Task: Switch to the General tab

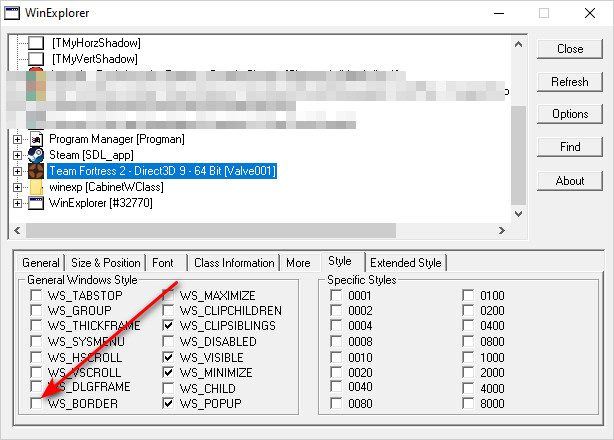Action: 41,263
